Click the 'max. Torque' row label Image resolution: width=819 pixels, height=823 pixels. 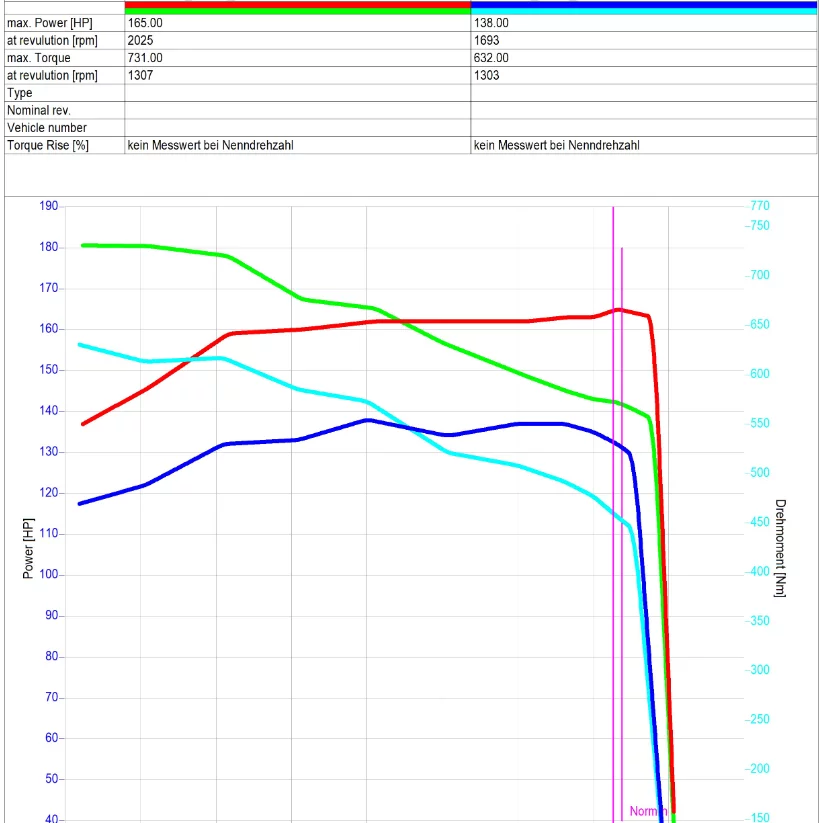[39, 58]
